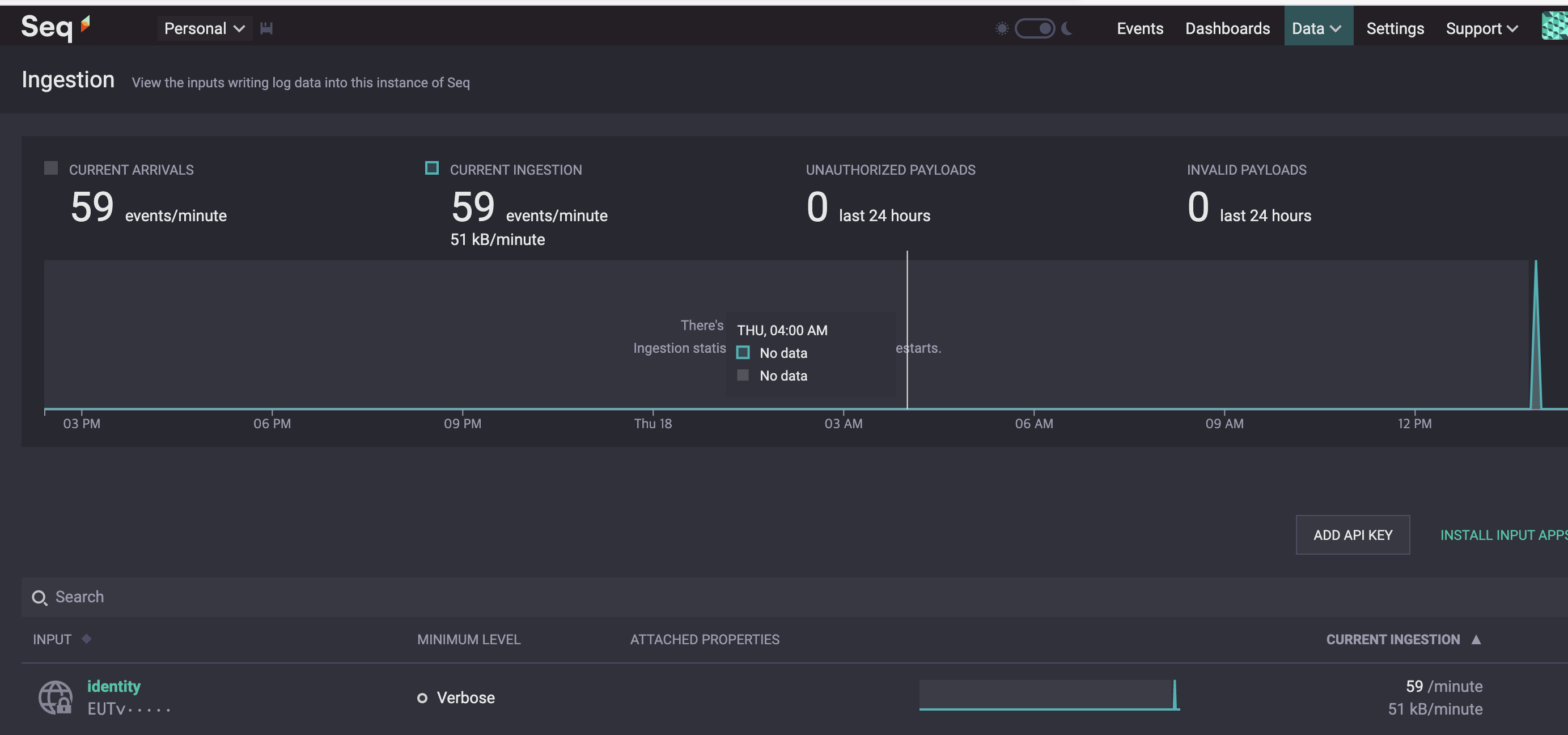Open the identity API key link

(x=114, y=686)
